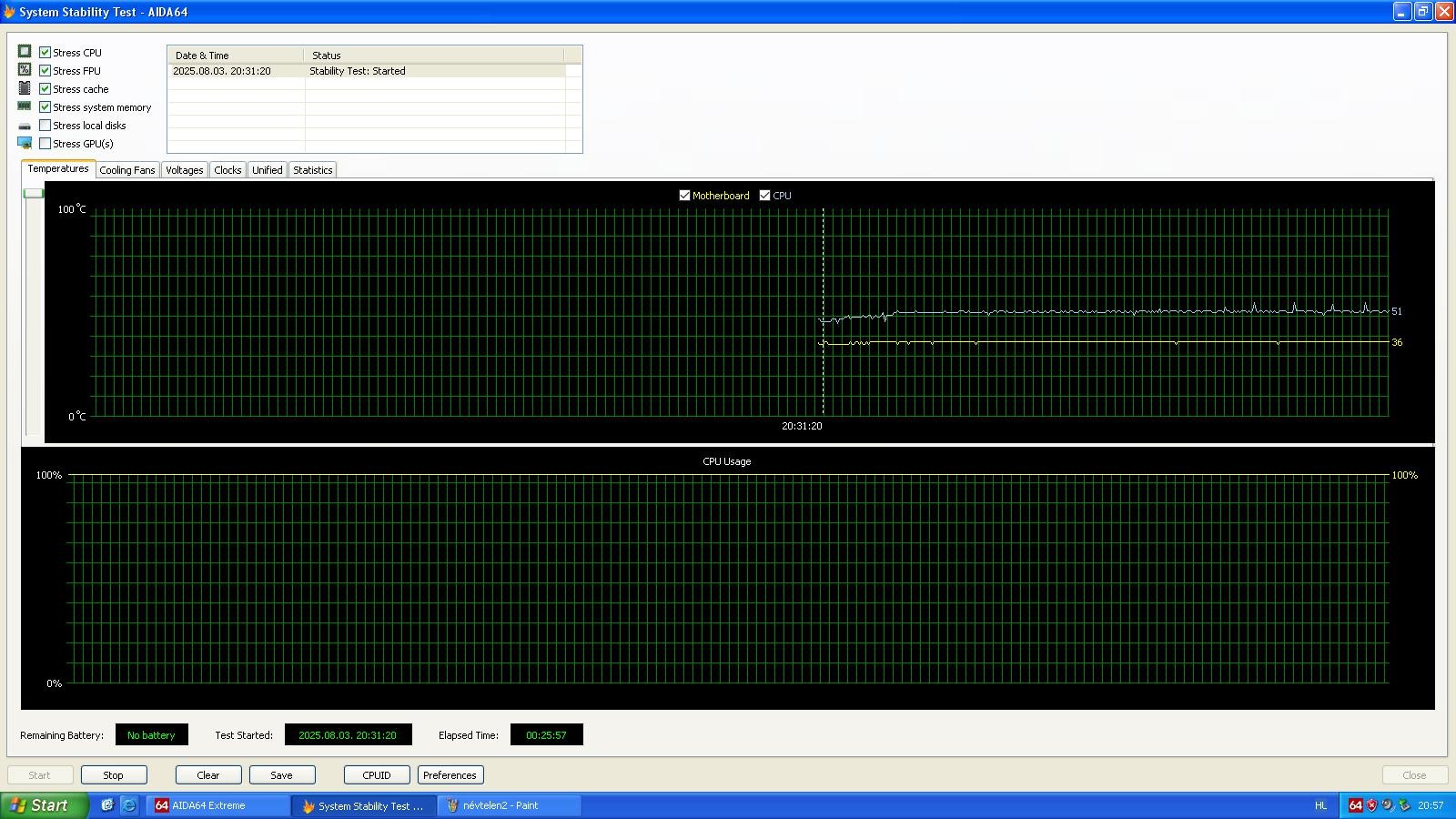This screenshot has height=819, width=1456.
Task: Click AIDA64 tray icon in system tray
Action: point(1355,805)
